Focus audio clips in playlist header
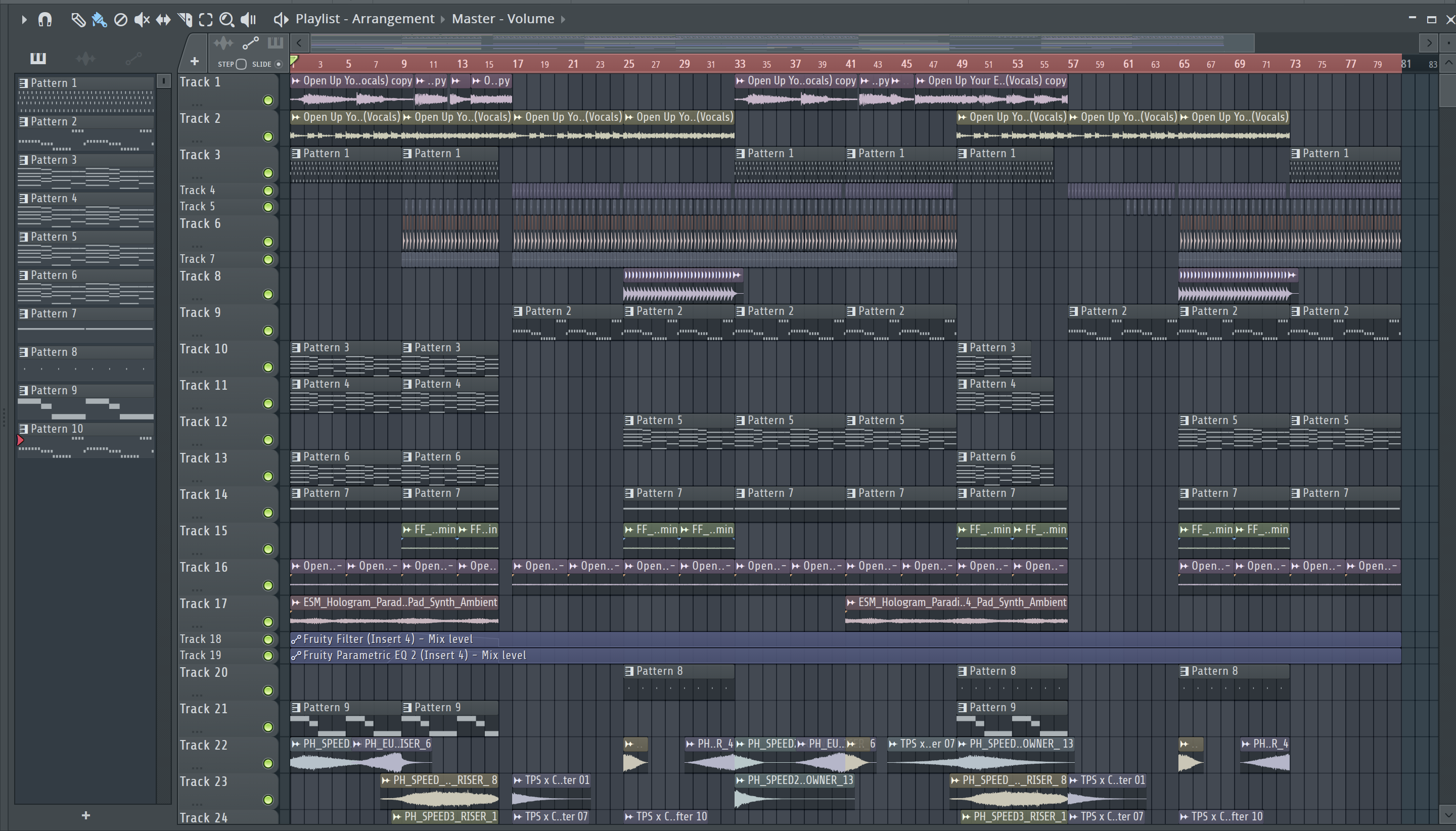Image resolution: width=1456 pixels, height=831 pixels. click(x=223, y=43)
